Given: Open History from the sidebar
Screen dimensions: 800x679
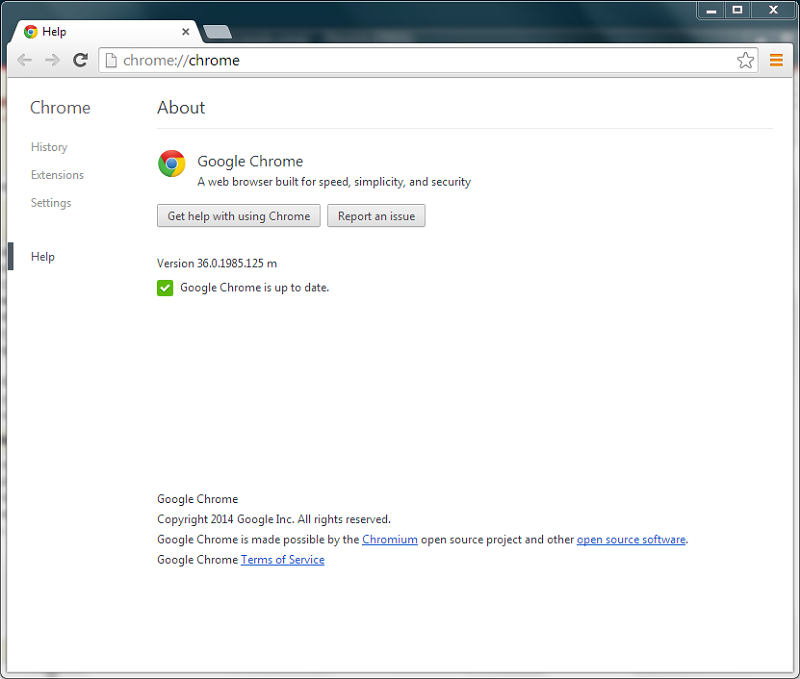Looking at the screenshot, I should (x=49, y=147).
